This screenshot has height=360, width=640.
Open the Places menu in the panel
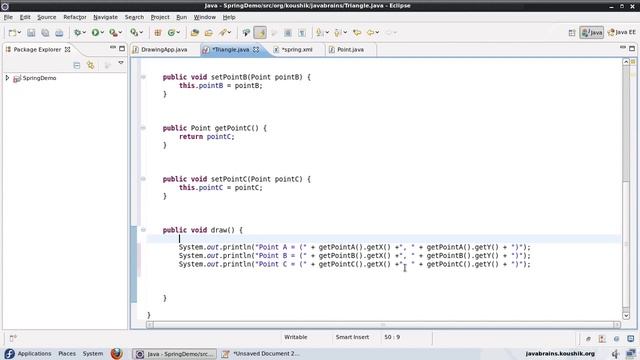[x=67, y=353]
